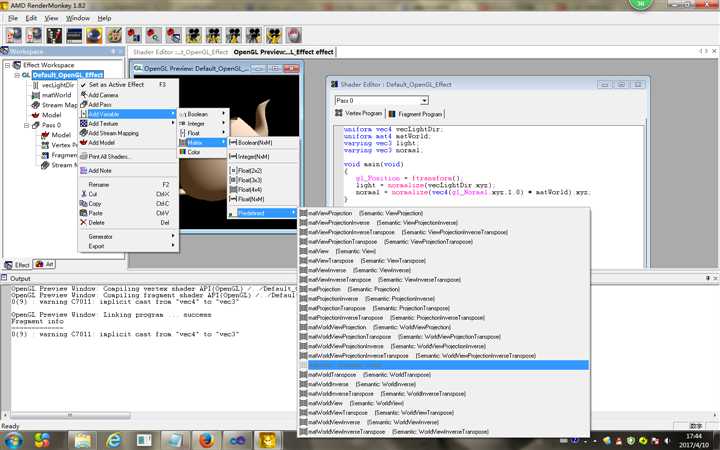The height and width of the screenshot is (450, 720).
Task: Open the File menu
Action: point(13,18)
